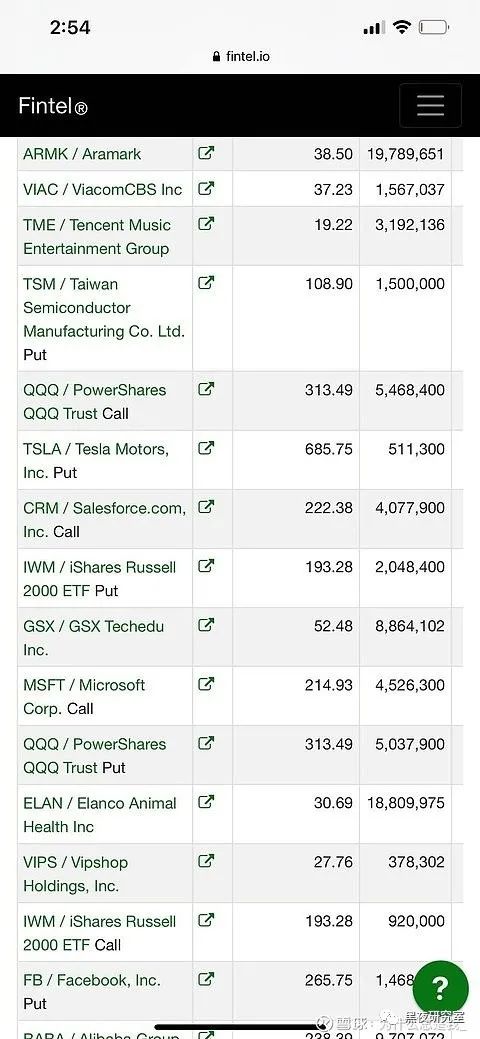Viewport: 480px width, 1039px height.
Task: Tap the fintel.io address bar
Action: tap(241, 56)
